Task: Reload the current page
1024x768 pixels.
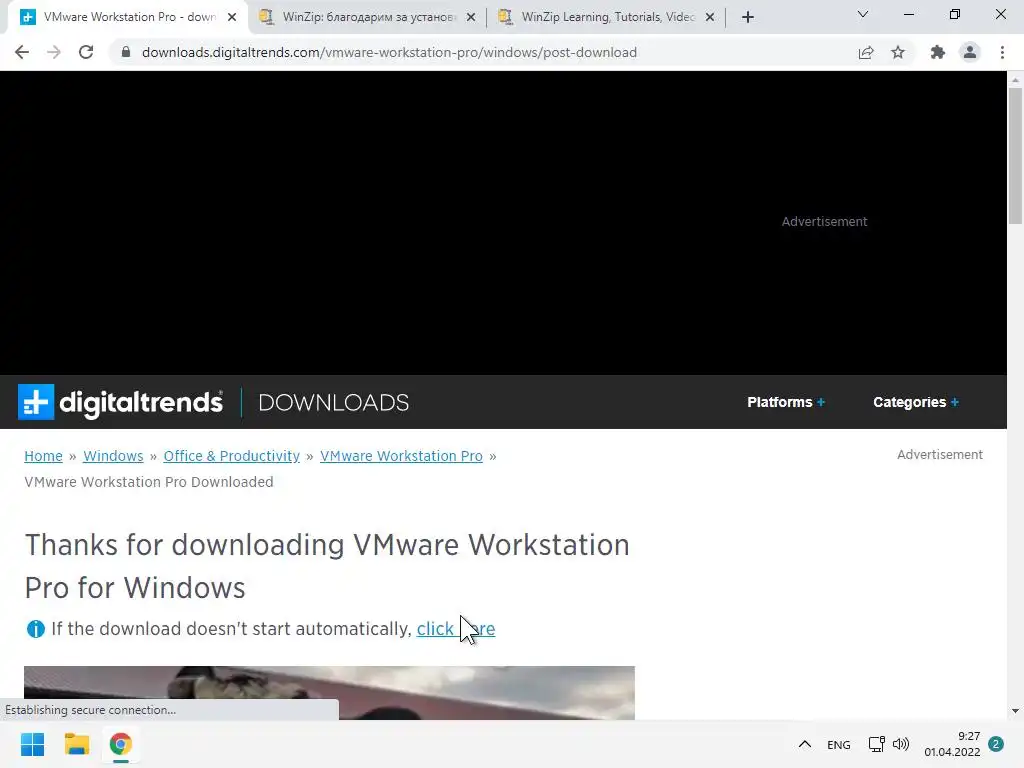Action: [x=86, y=52]
